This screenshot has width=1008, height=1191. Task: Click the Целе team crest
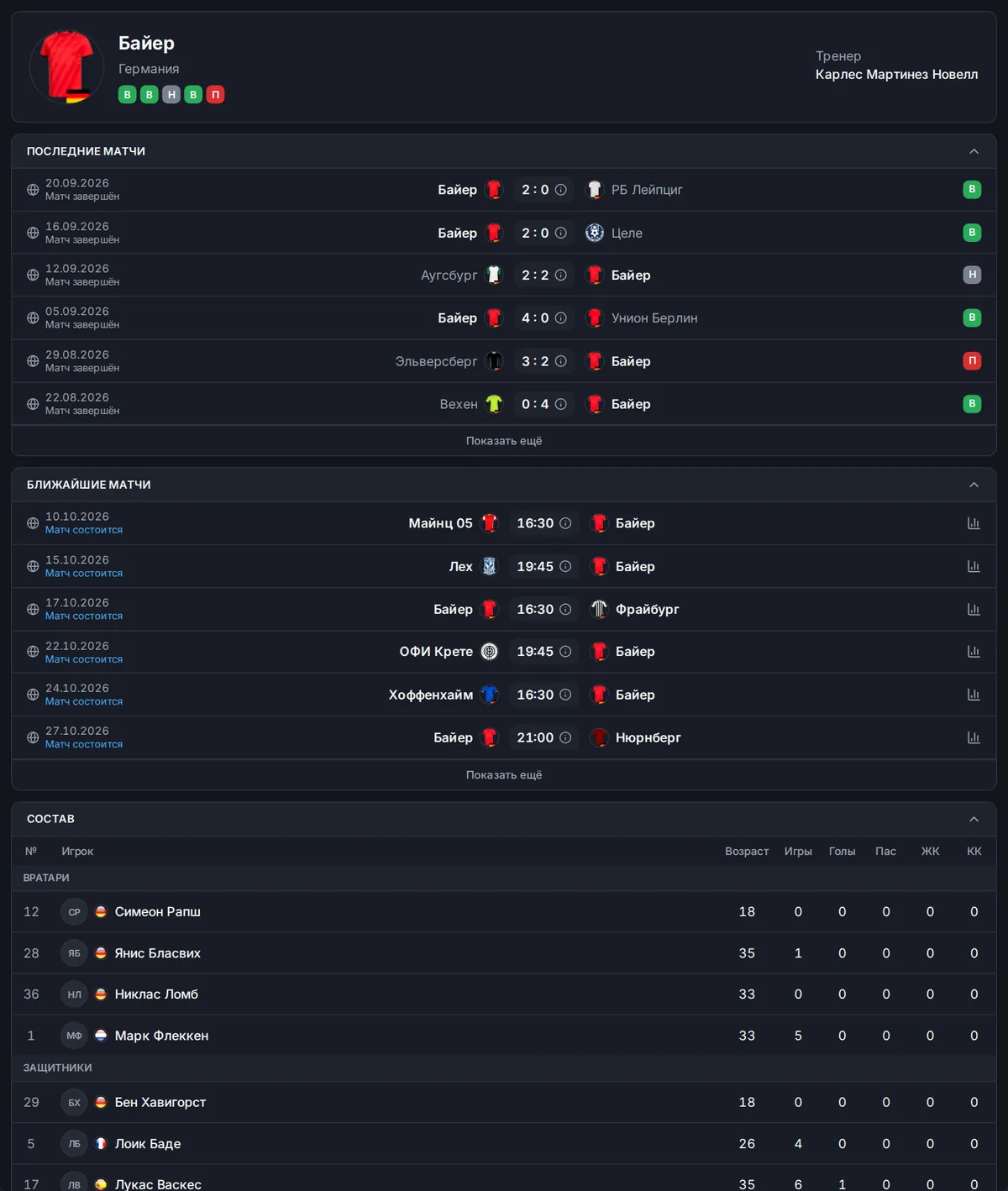point(595,233)
